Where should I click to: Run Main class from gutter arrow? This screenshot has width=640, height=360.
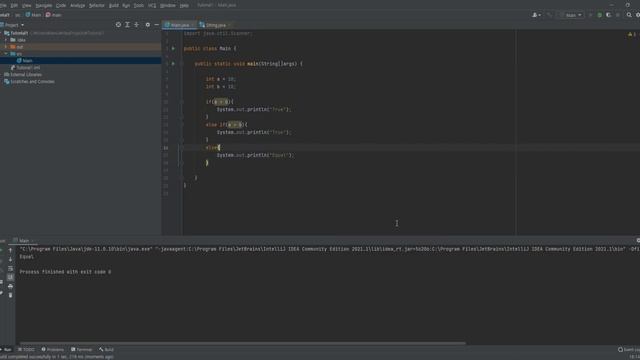tap(173, 49)
